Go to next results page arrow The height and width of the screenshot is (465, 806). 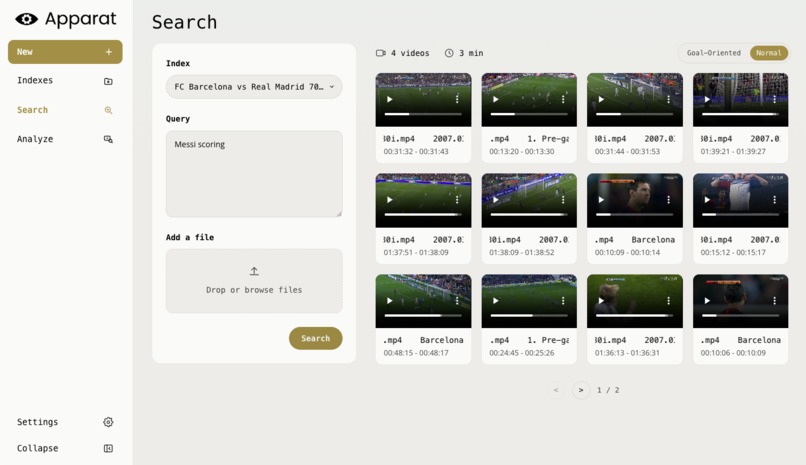[581, 390]
